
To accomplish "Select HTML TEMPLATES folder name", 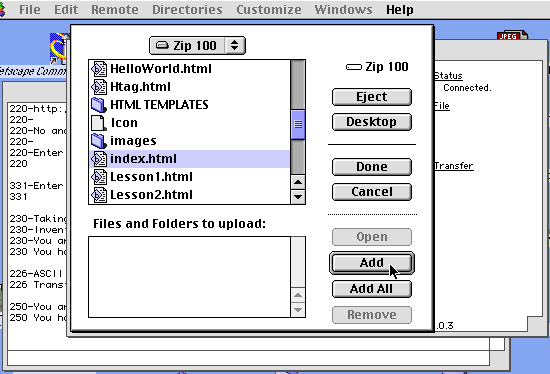I will [159, 105].
